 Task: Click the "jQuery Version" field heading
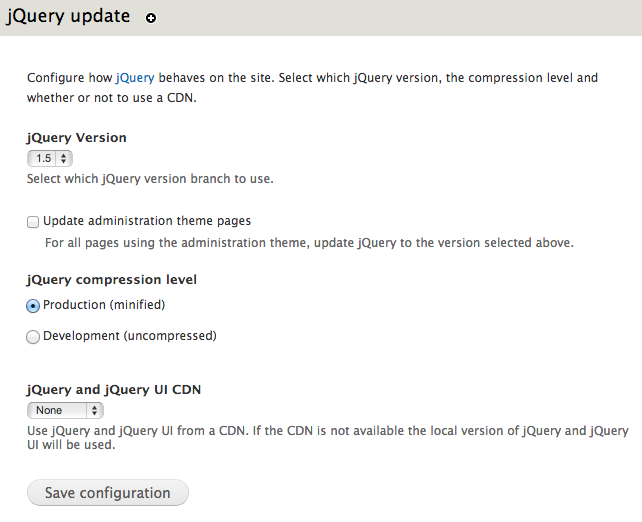coord(77,138)
